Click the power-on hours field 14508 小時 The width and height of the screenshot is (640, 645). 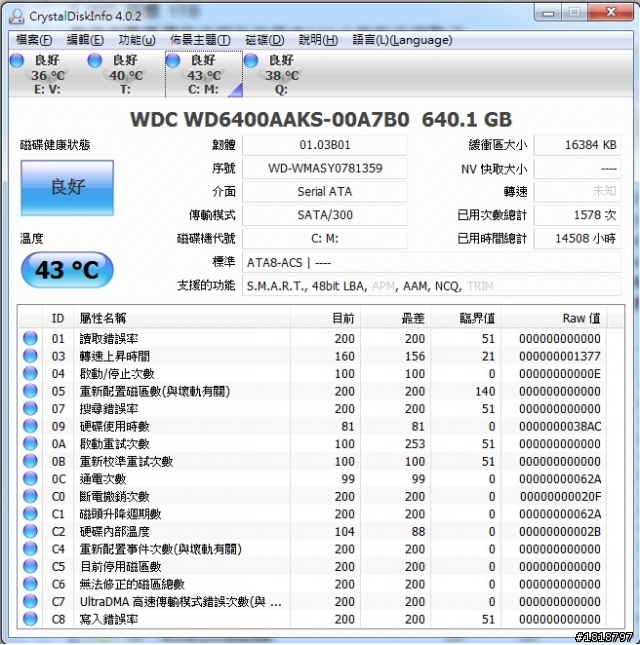[x=577, y=239]
